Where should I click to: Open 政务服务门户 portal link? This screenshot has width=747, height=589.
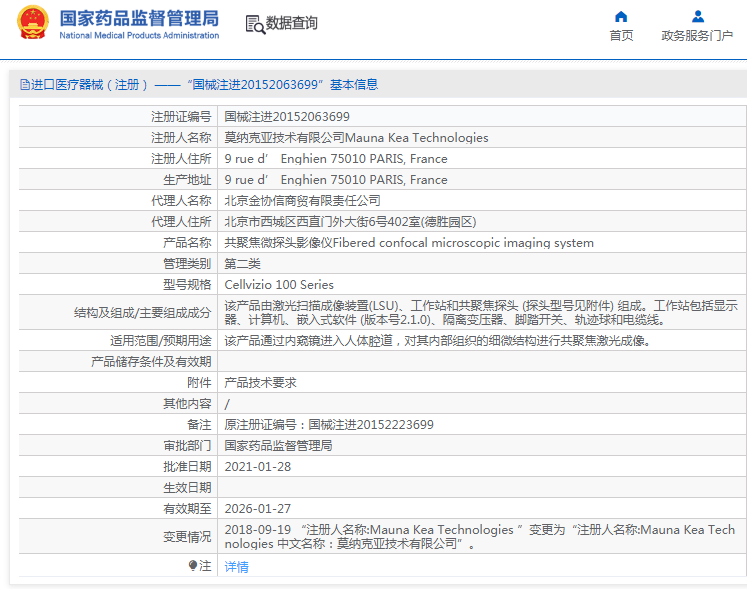click(x=697, y=35)
